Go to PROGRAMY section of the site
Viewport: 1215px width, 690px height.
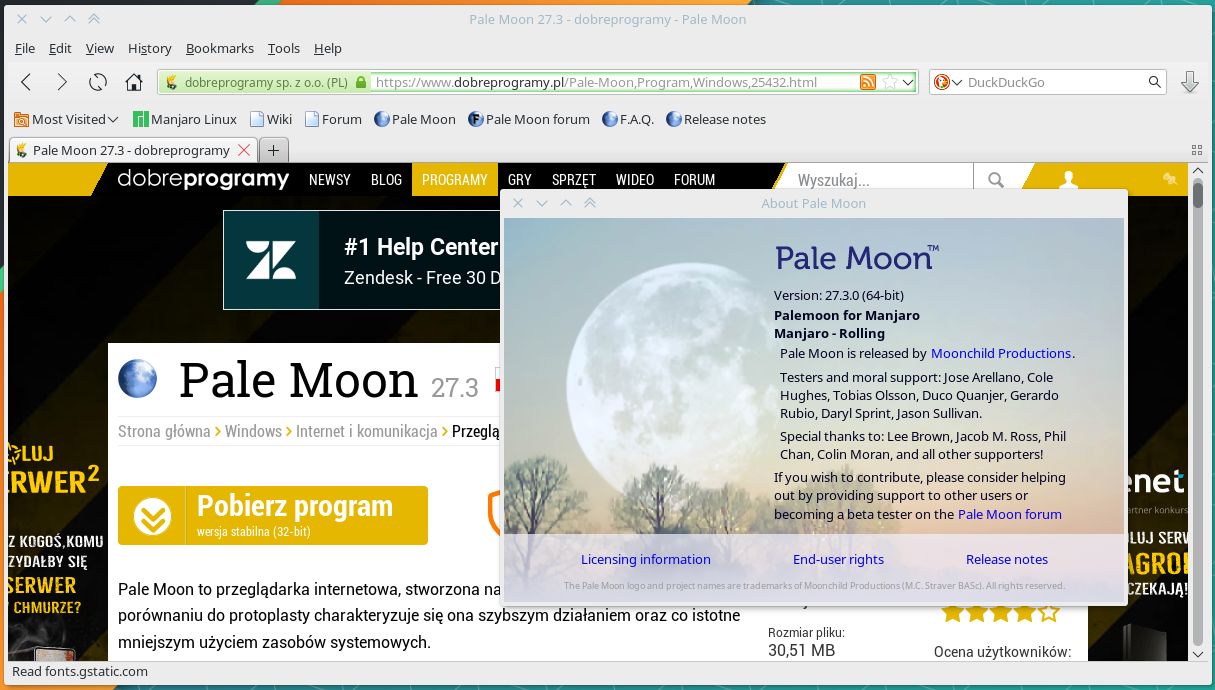tap(455, 180)
